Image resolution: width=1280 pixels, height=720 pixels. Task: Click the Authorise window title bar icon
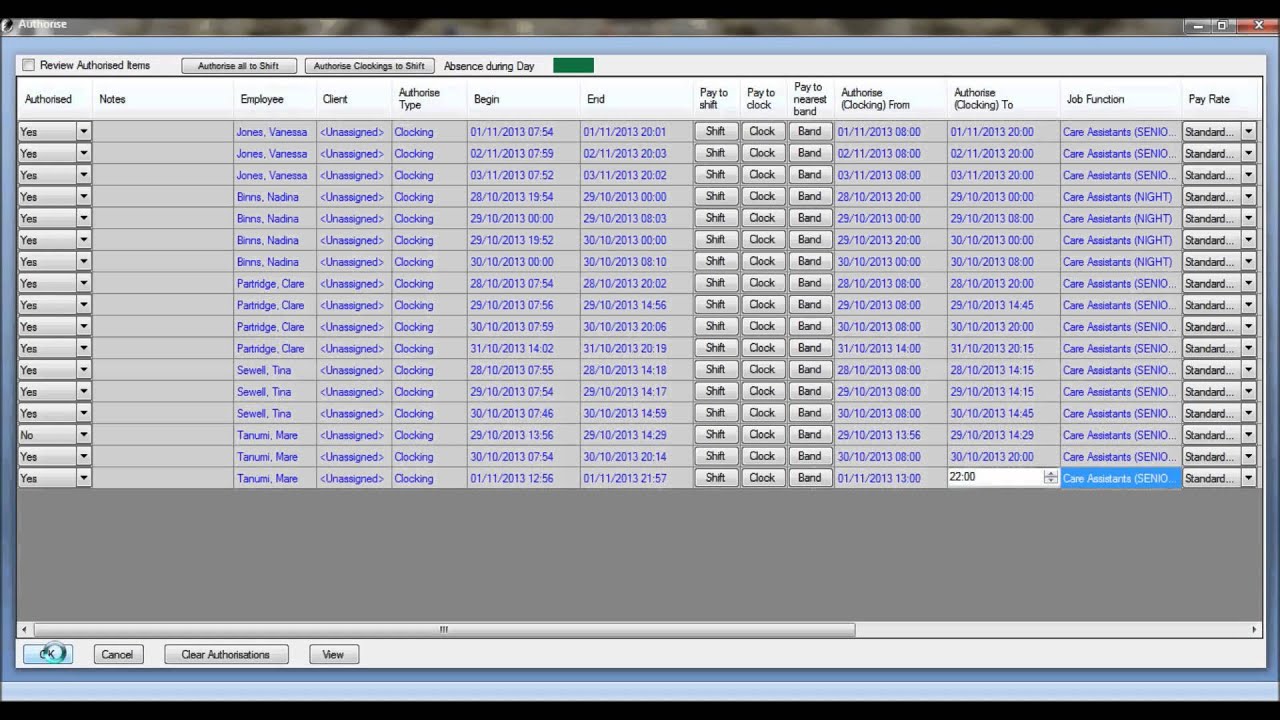[9, 24]
